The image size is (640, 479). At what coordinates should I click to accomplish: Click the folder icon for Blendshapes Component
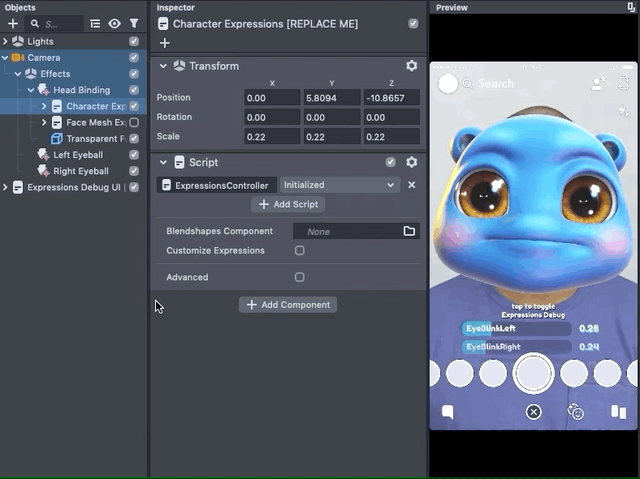click(x=409, y=231)
